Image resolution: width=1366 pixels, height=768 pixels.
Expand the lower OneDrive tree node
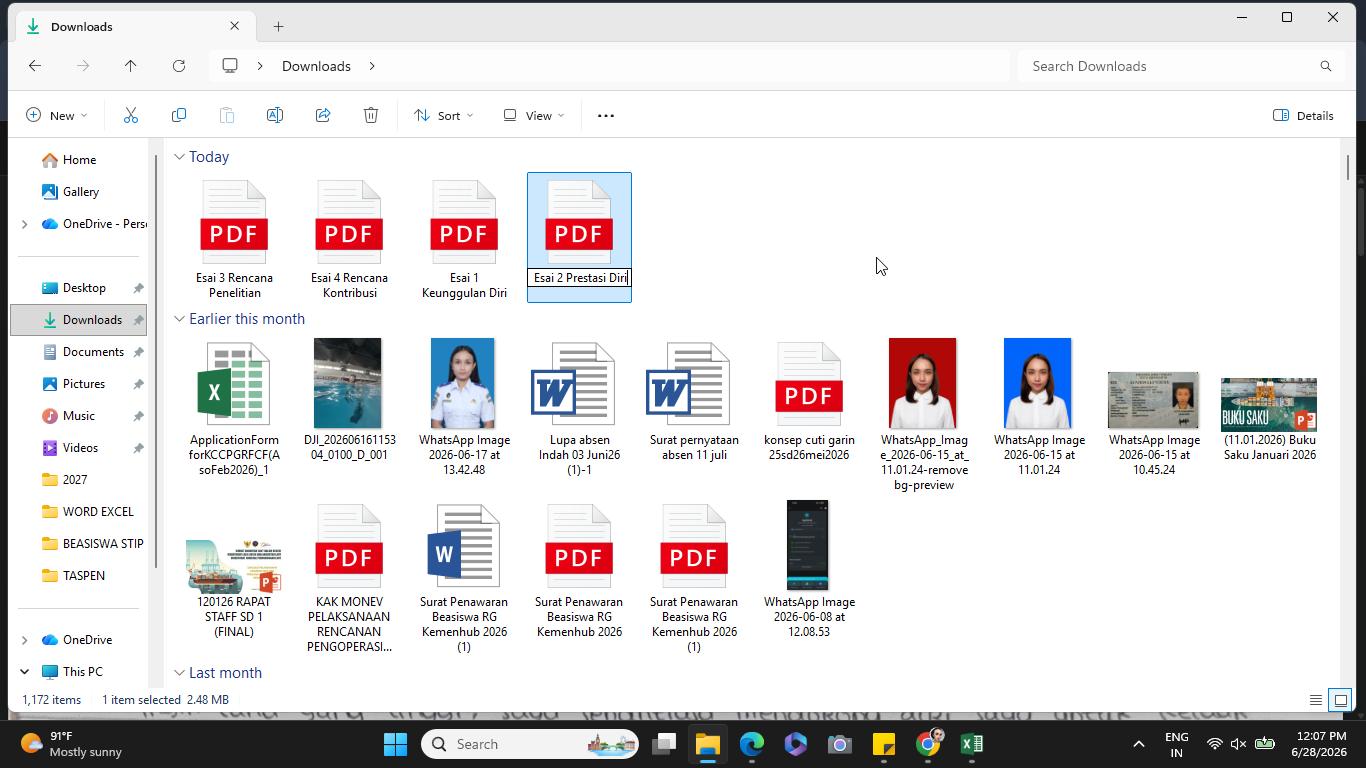click(24, 640)
